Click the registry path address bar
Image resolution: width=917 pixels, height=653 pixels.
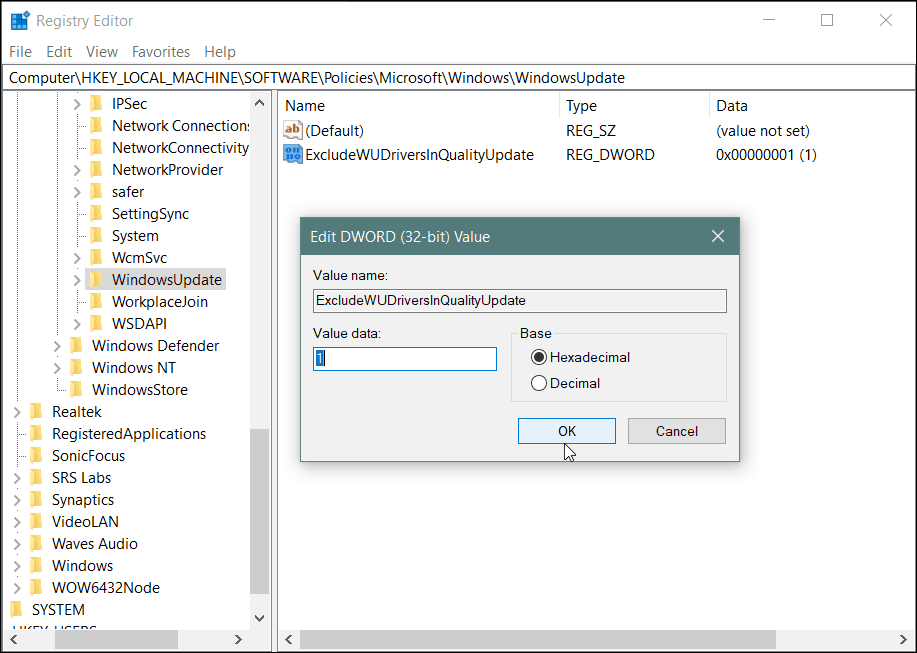[x=458, y=78]
